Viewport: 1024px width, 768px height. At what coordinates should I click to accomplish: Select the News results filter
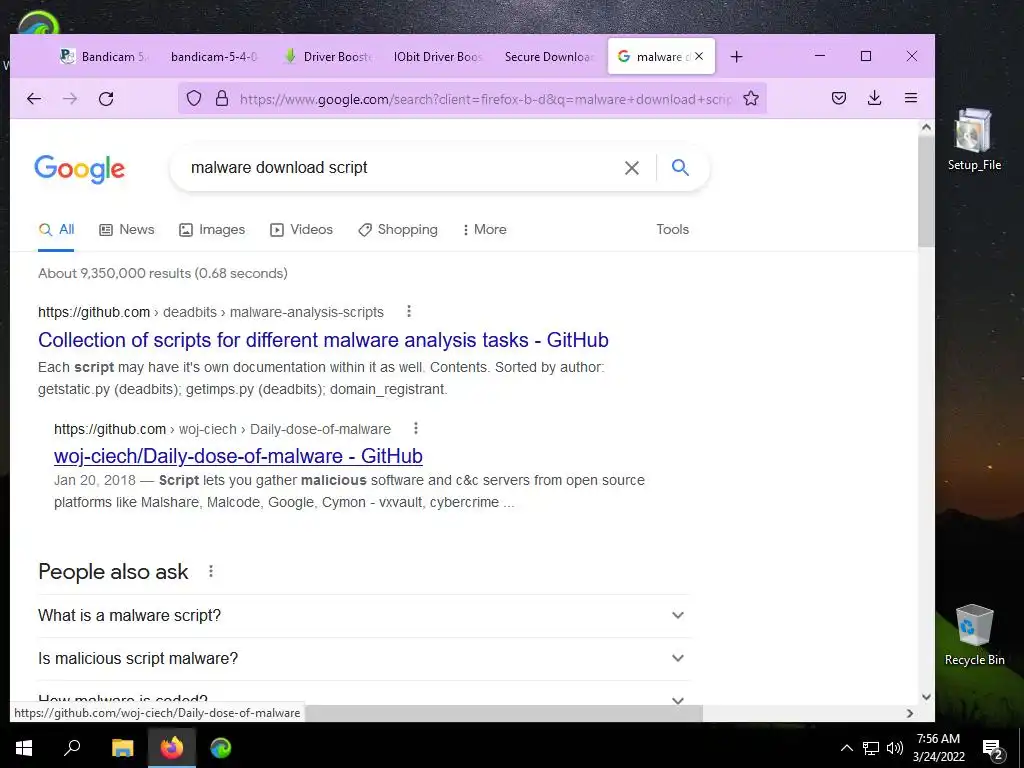click(x=127, y=229)
